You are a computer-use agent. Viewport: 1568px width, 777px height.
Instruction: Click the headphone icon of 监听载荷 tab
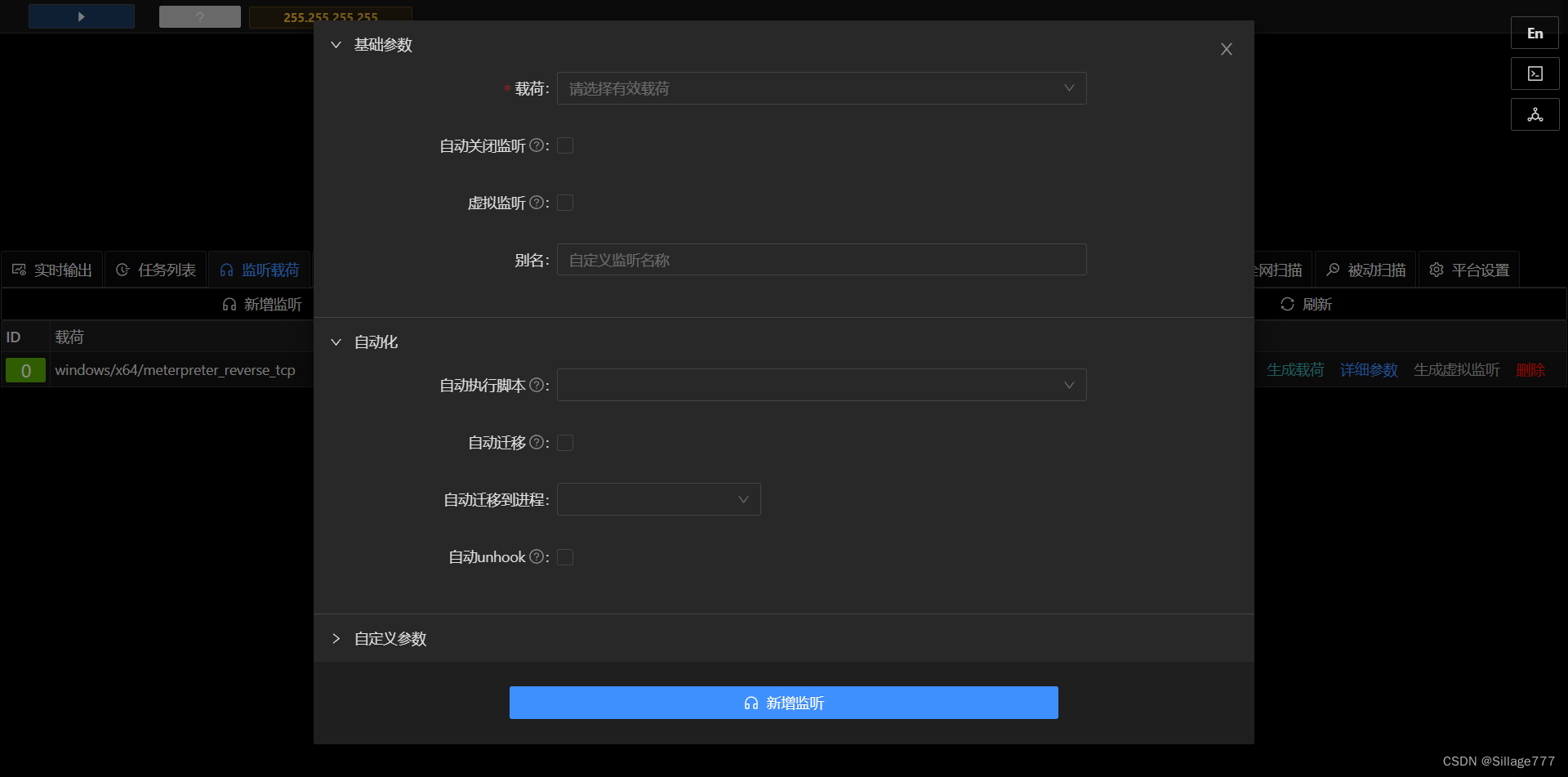click(x=226, y=270)
